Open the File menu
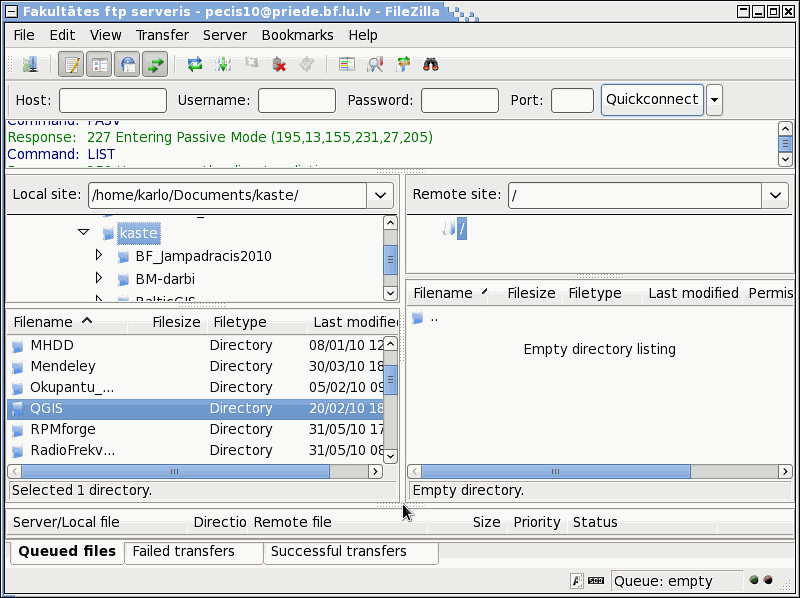 24,35
